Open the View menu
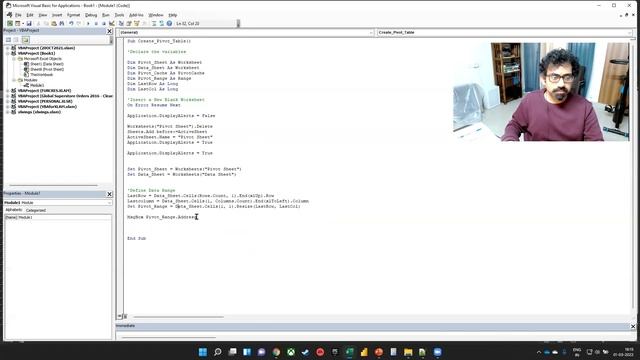640x360 pixels. point(42,15)
